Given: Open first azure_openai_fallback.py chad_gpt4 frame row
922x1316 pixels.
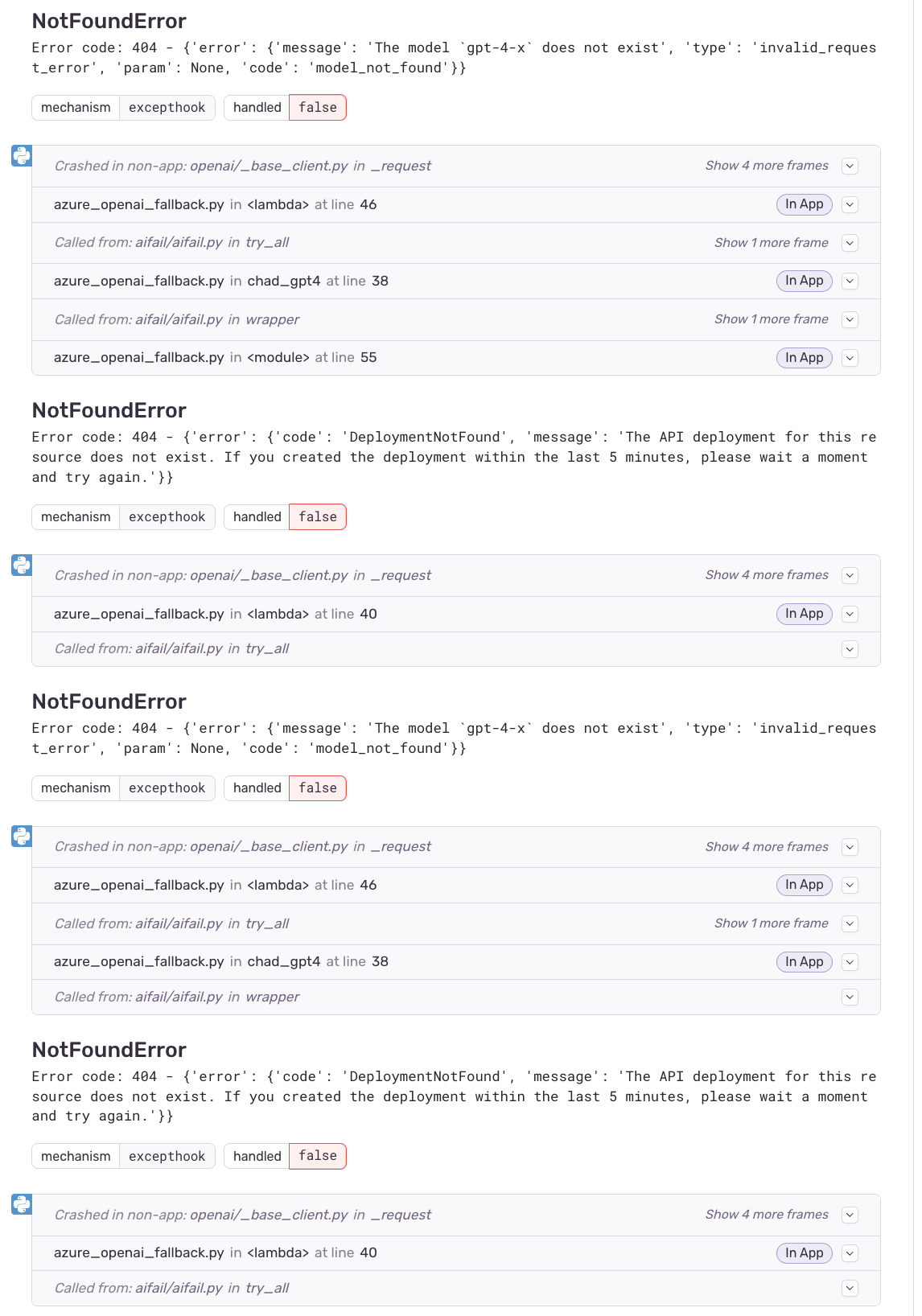Looking at the screenshot, I should [x=456, y=281].
